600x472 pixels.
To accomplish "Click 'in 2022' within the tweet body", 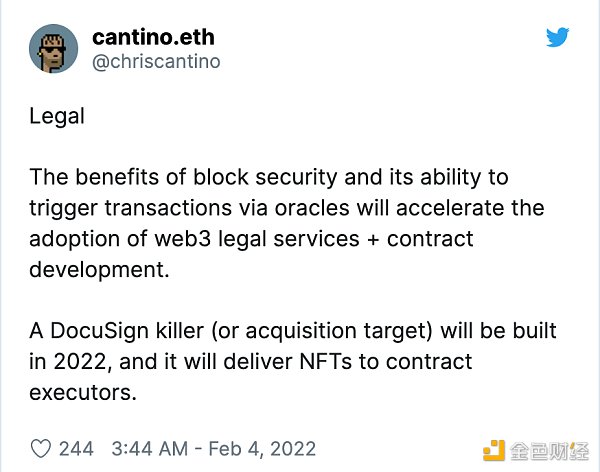I will 70,362.
